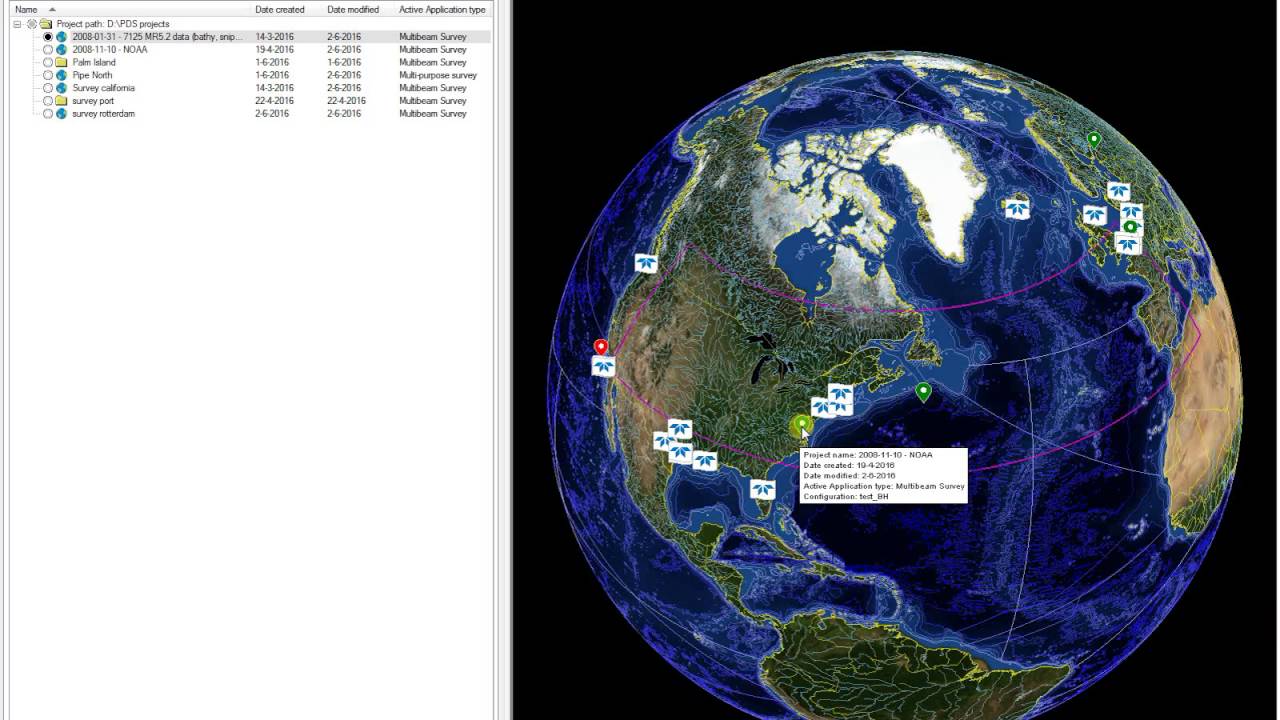Select radio button for Survey california
1280x720 pixels.
pos(47,88)
